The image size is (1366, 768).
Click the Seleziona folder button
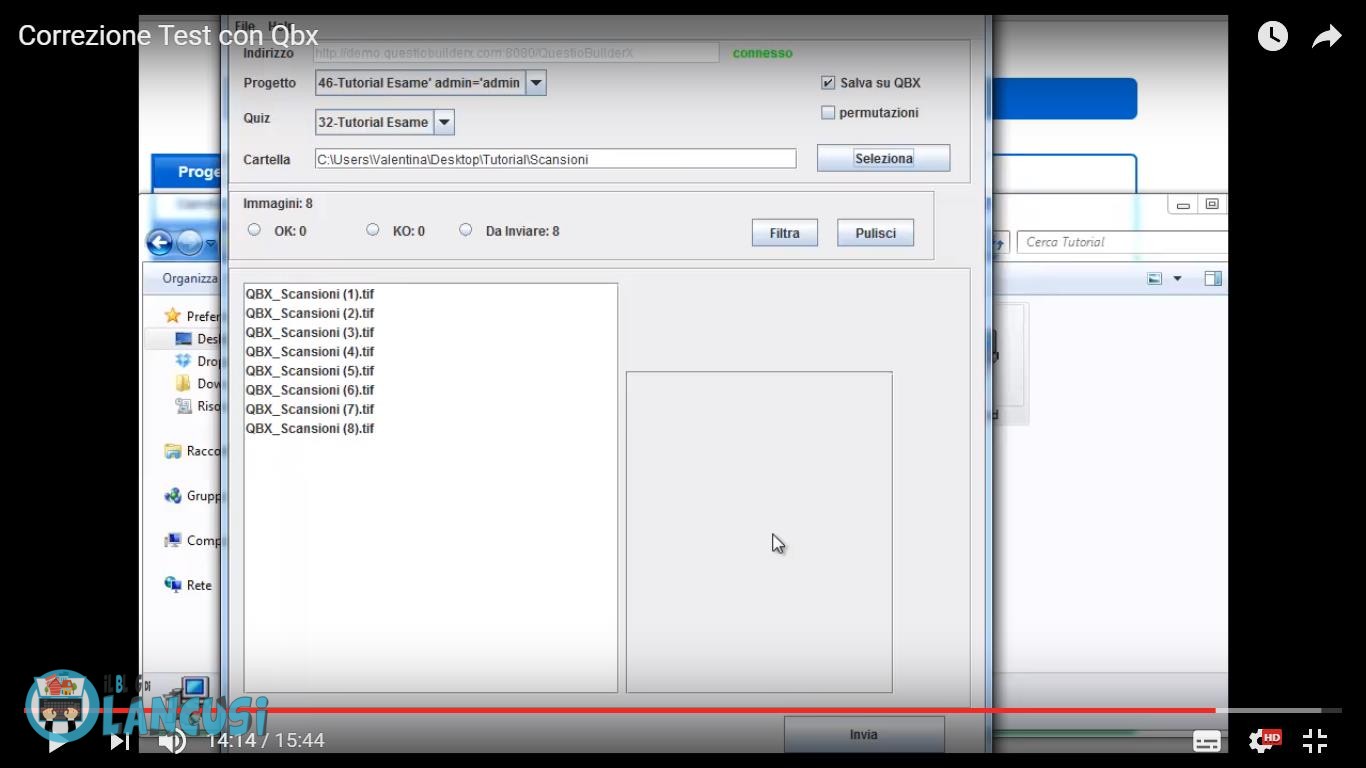coord(883,158)
